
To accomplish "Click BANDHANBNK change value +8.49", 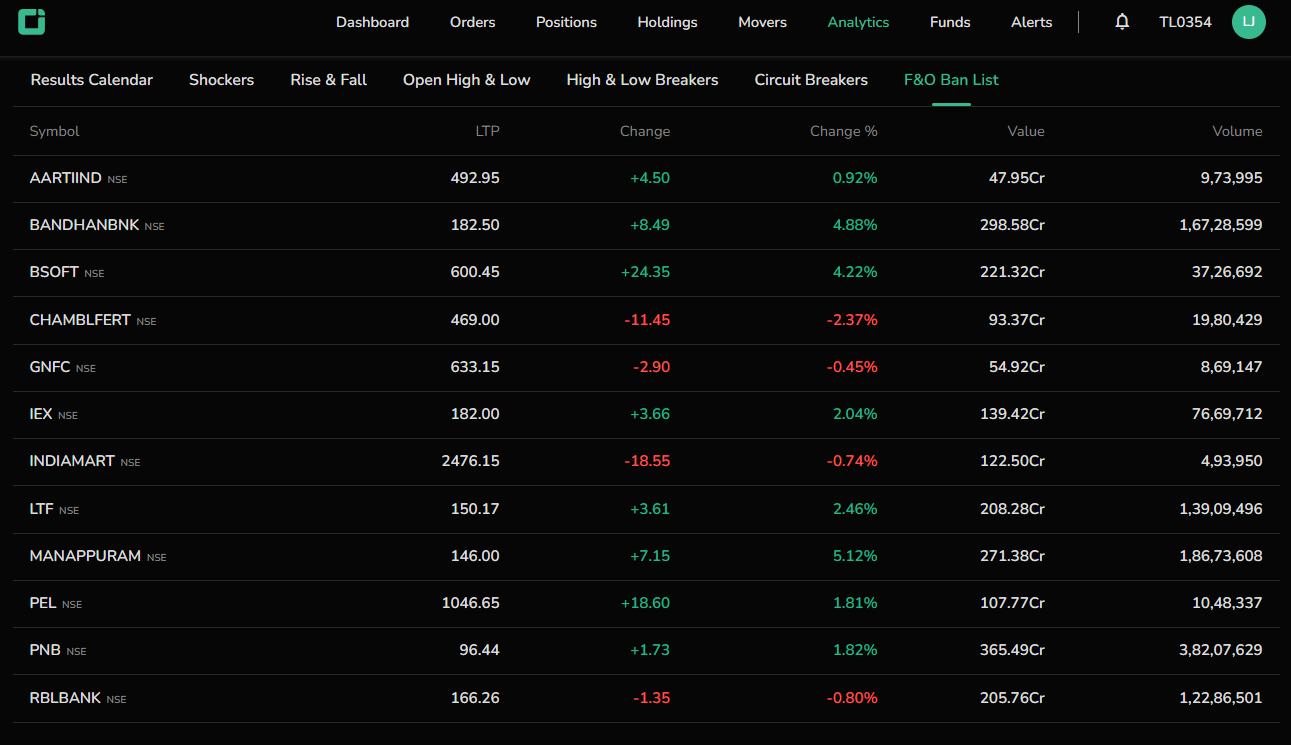I will click(x=650, y=225).
